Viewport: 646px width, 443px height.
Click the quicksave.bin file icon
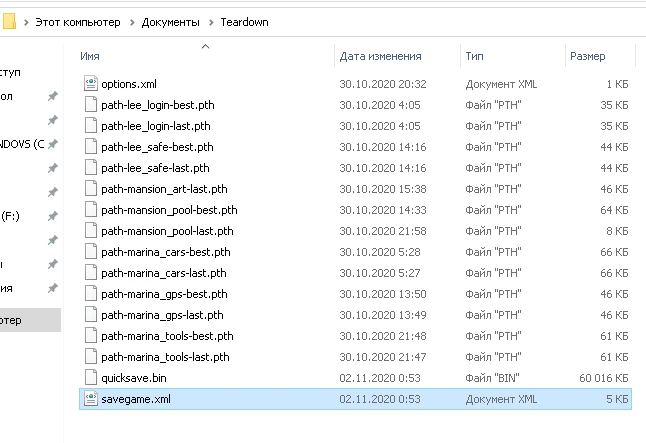91,377
